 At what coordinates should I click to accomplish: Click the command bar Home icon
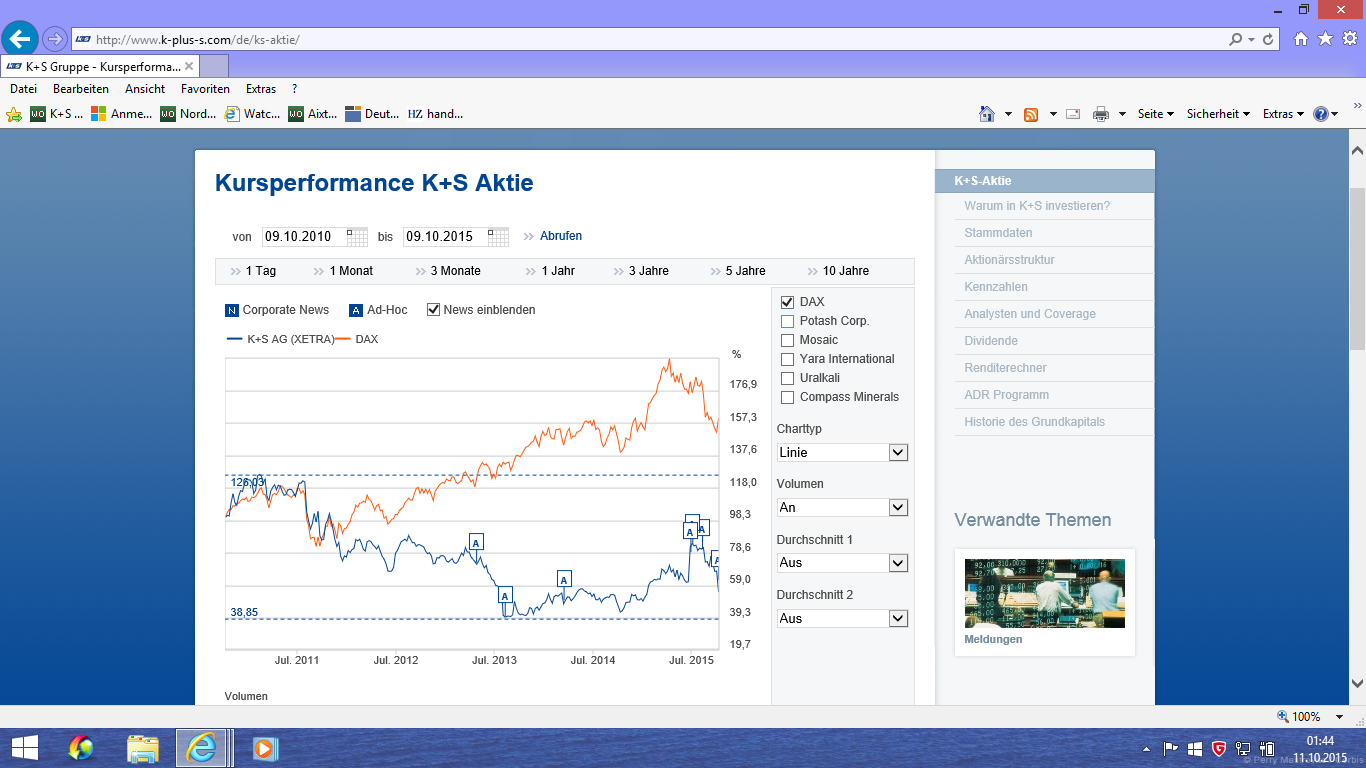987,114
